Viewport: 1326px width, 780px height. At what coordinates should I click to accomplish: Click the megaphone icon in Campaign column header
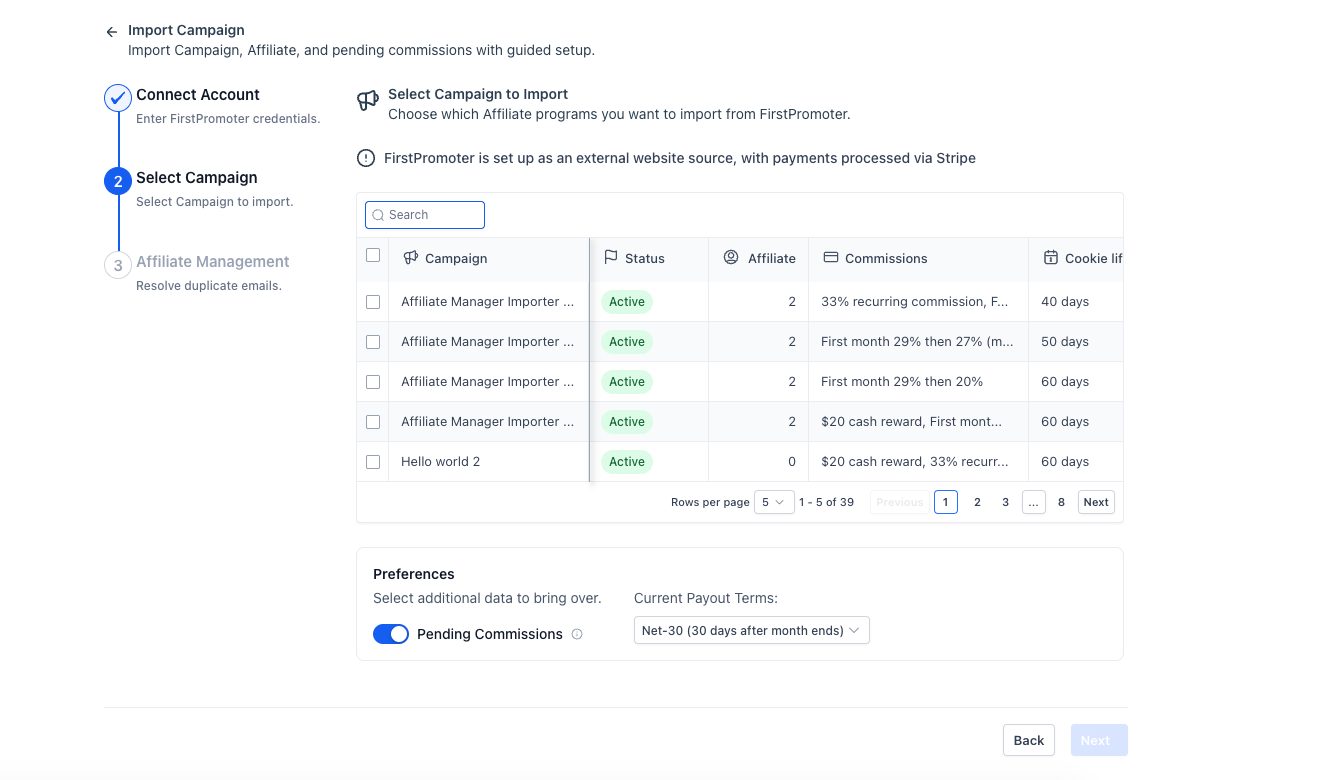pos(410,258)
